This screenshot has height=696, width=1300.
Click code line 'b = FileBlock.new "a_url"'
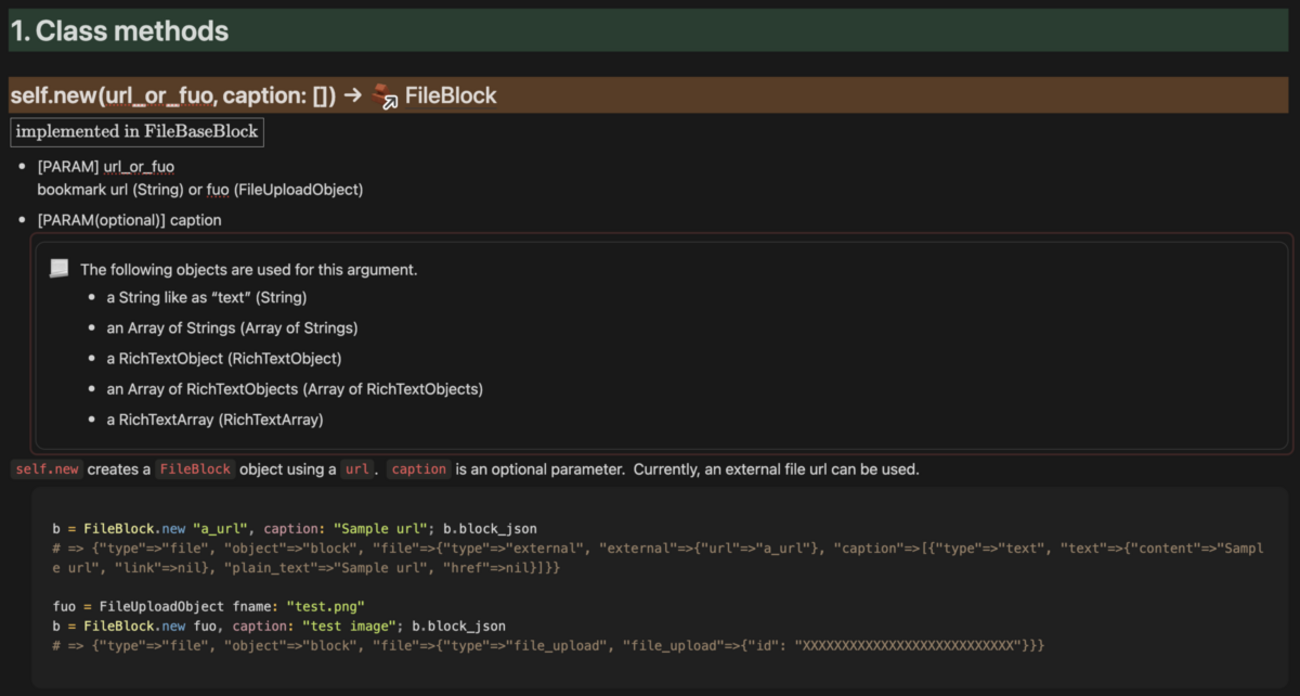pyautogui.click(x=295, y=528)
